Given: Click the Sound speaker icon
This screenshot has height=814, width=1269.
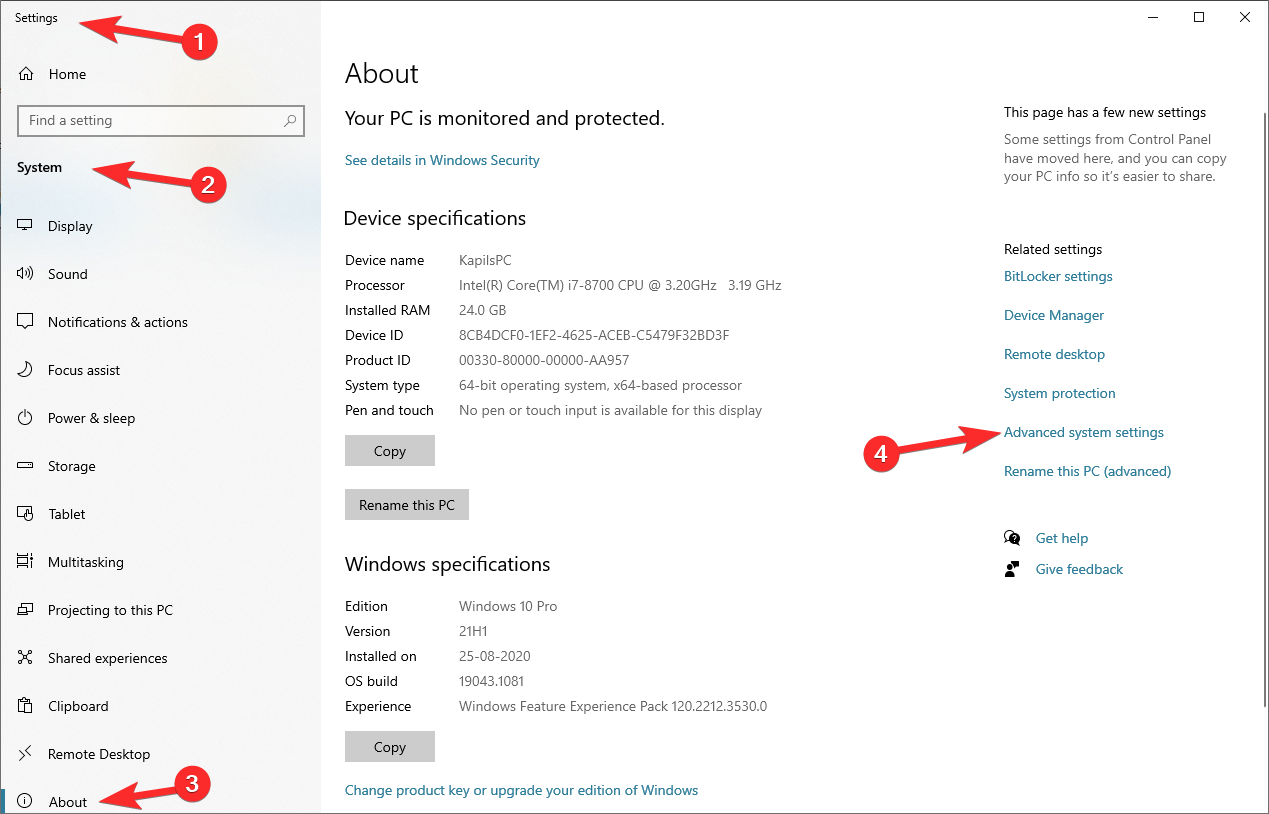Looking at the screenshot, I should [26, 274].
